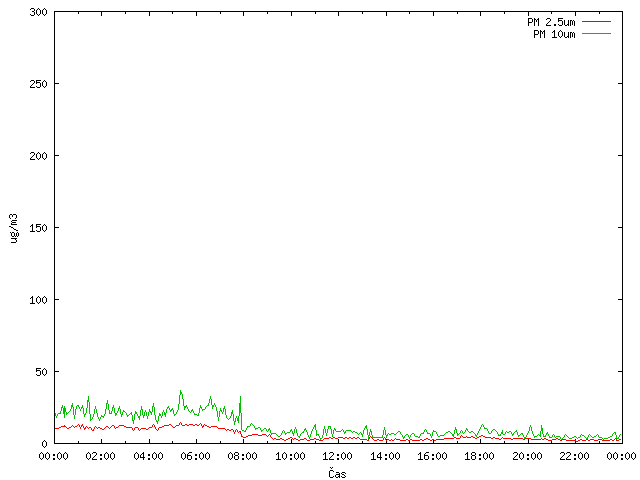Click the x-axis time label 12:00
The width and height of the screenshot is (640, 480).
338,456
